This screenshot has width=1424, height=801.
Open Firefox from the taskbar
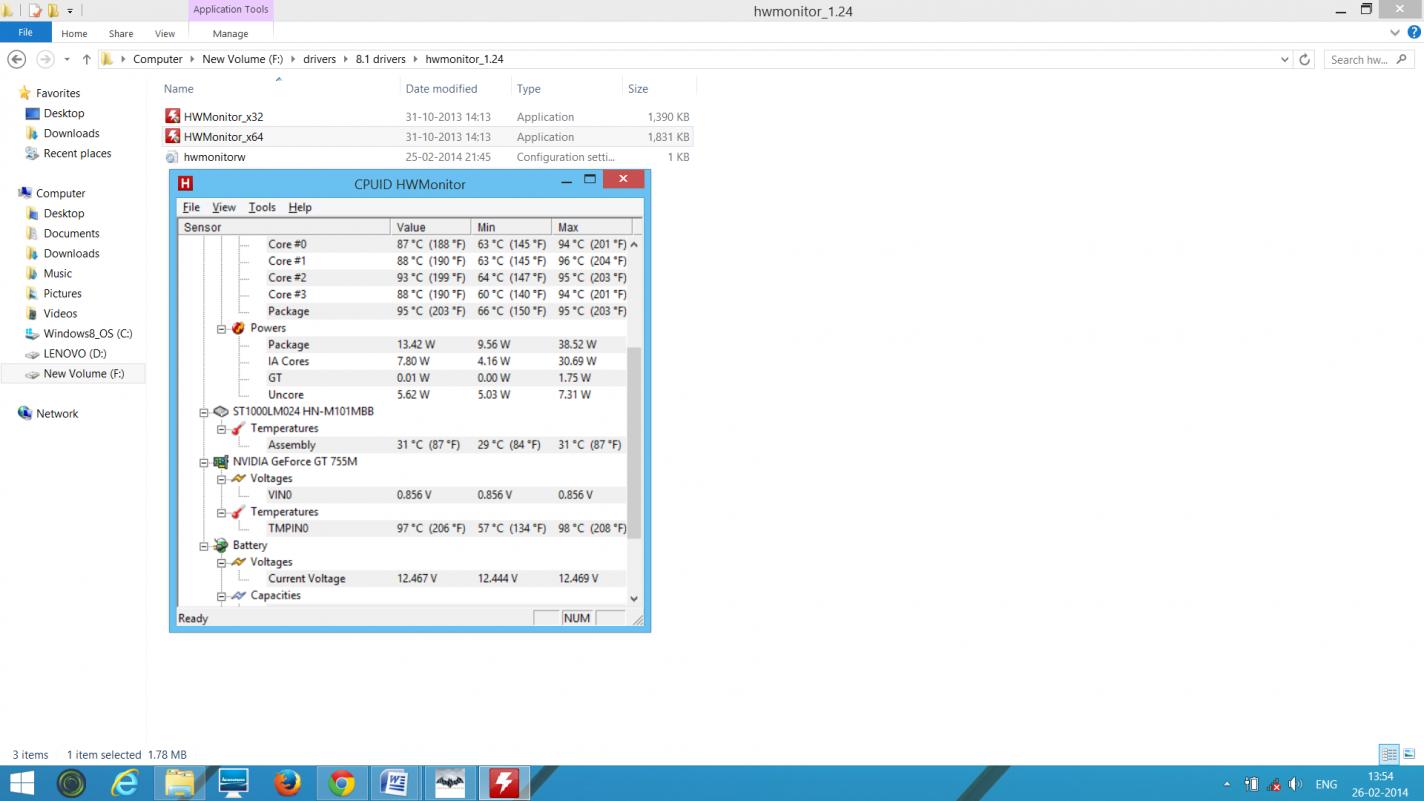(x=287, y=783)
